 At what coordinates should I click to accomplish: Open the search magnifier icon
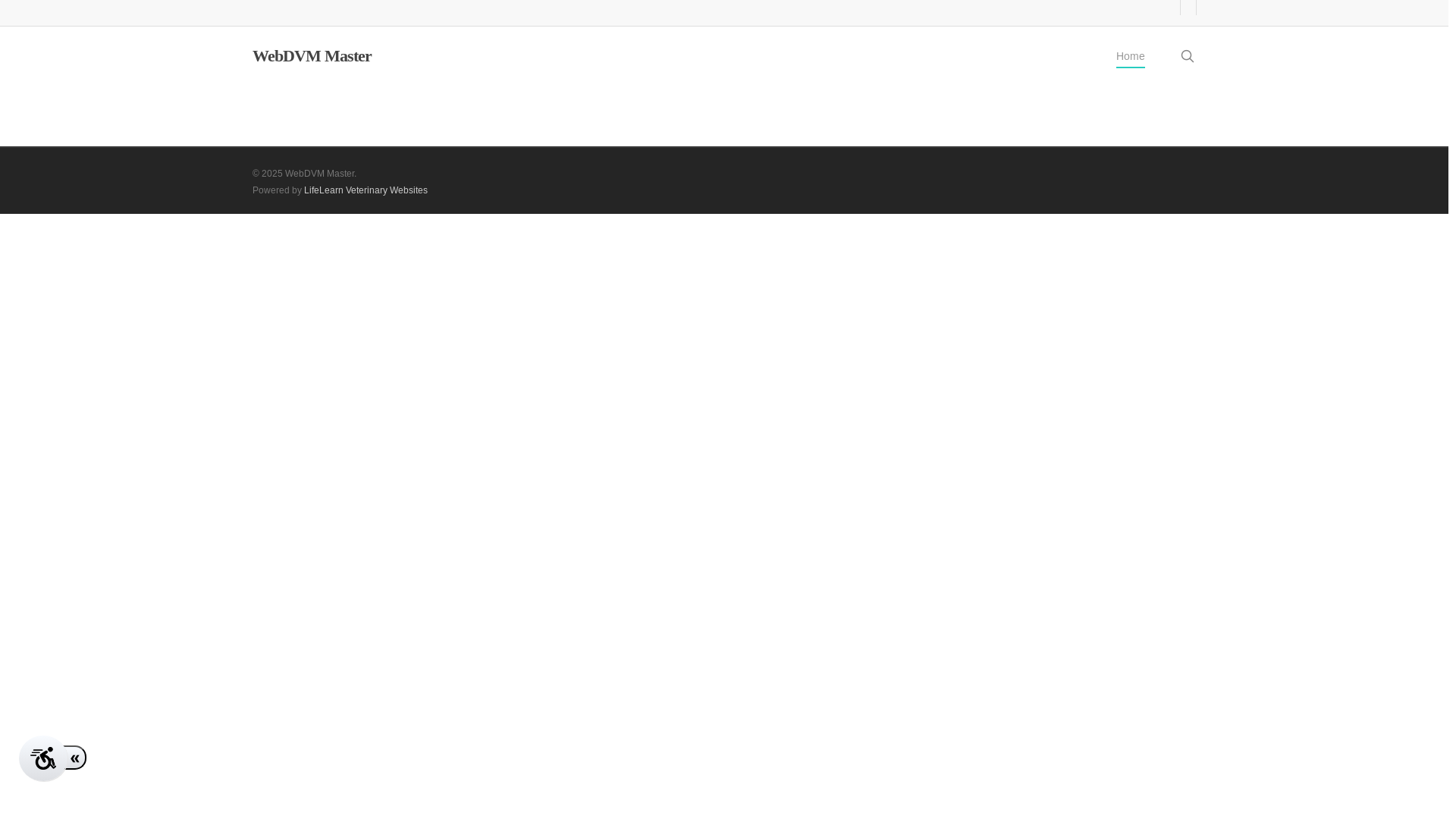(1187, 56)
